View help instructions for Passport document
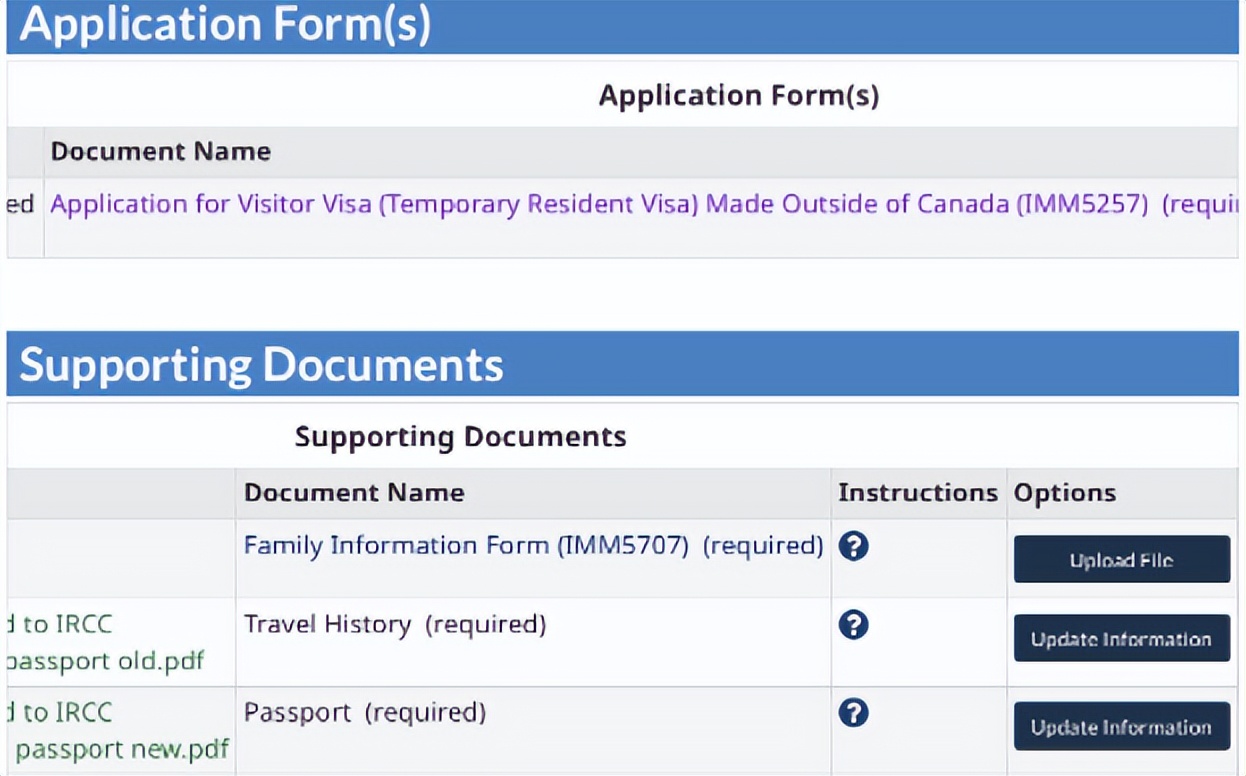Image resolution: width=1246 pixels, height=776 pixels. [x=853, y=713]
